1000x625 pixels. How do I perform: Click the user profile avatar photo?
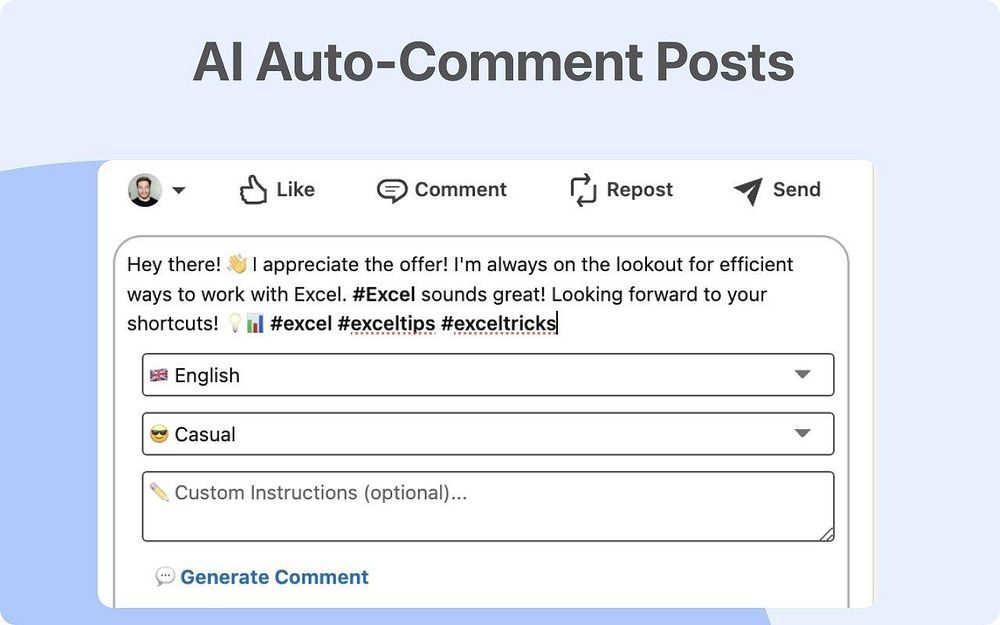tap(145, 190)
